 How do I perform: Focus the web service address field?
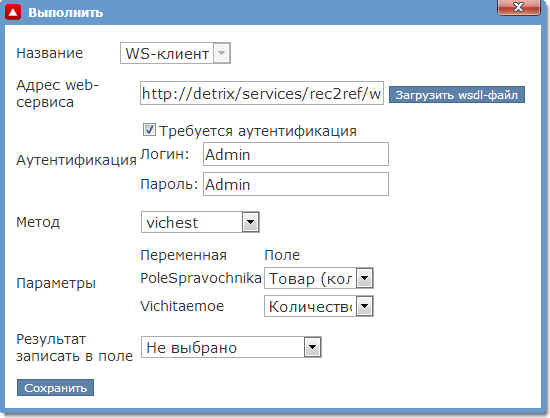point(262,93)
